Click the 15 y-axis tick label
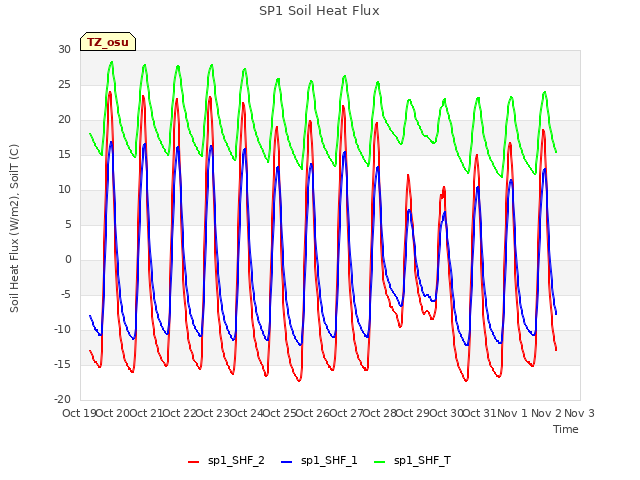 (x=64, y=155)
